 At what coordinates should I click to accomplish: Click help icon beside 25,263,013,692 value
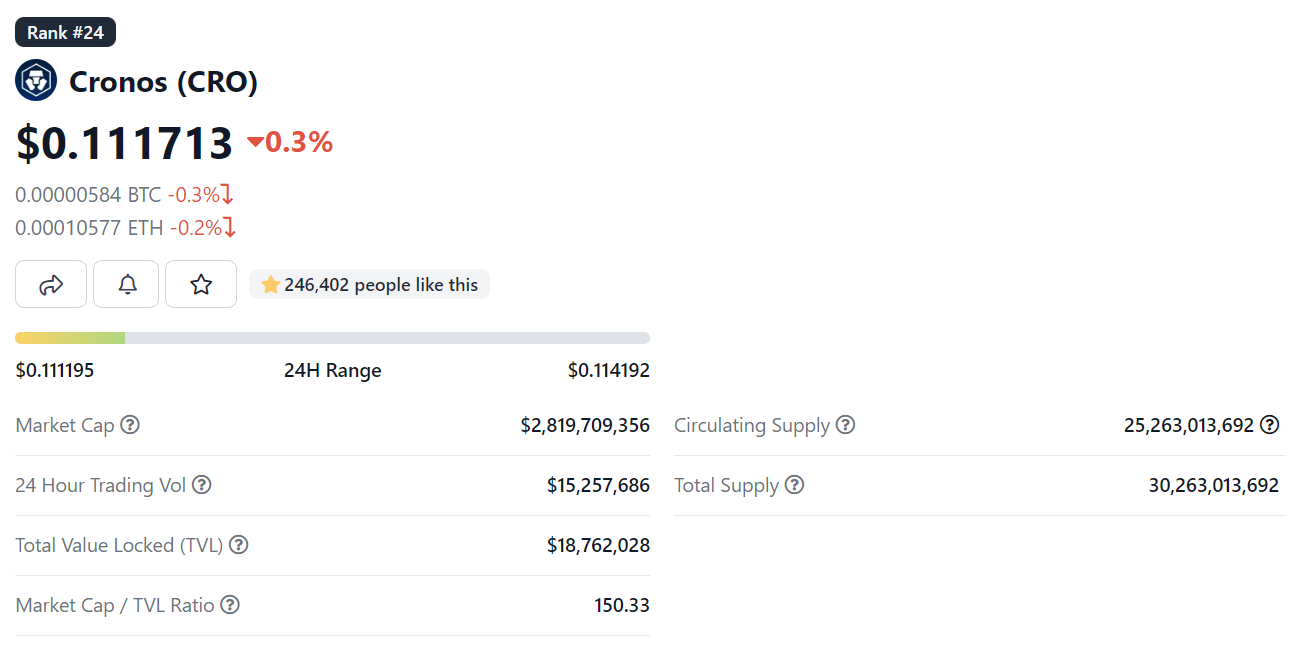tap(1270, 425)
